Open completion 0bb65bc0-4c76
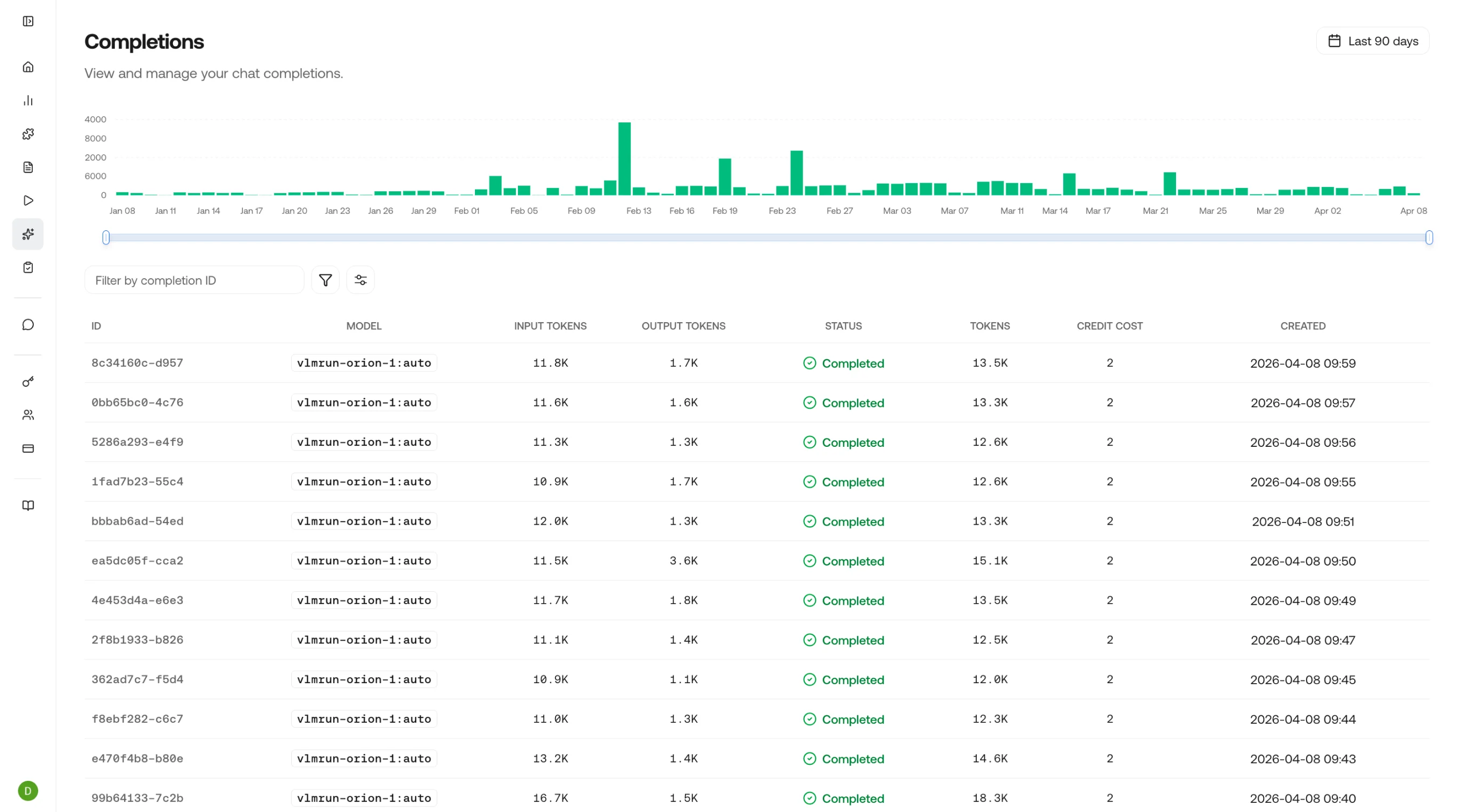This screenshot has height=812, width=1457. click(138, 403)
